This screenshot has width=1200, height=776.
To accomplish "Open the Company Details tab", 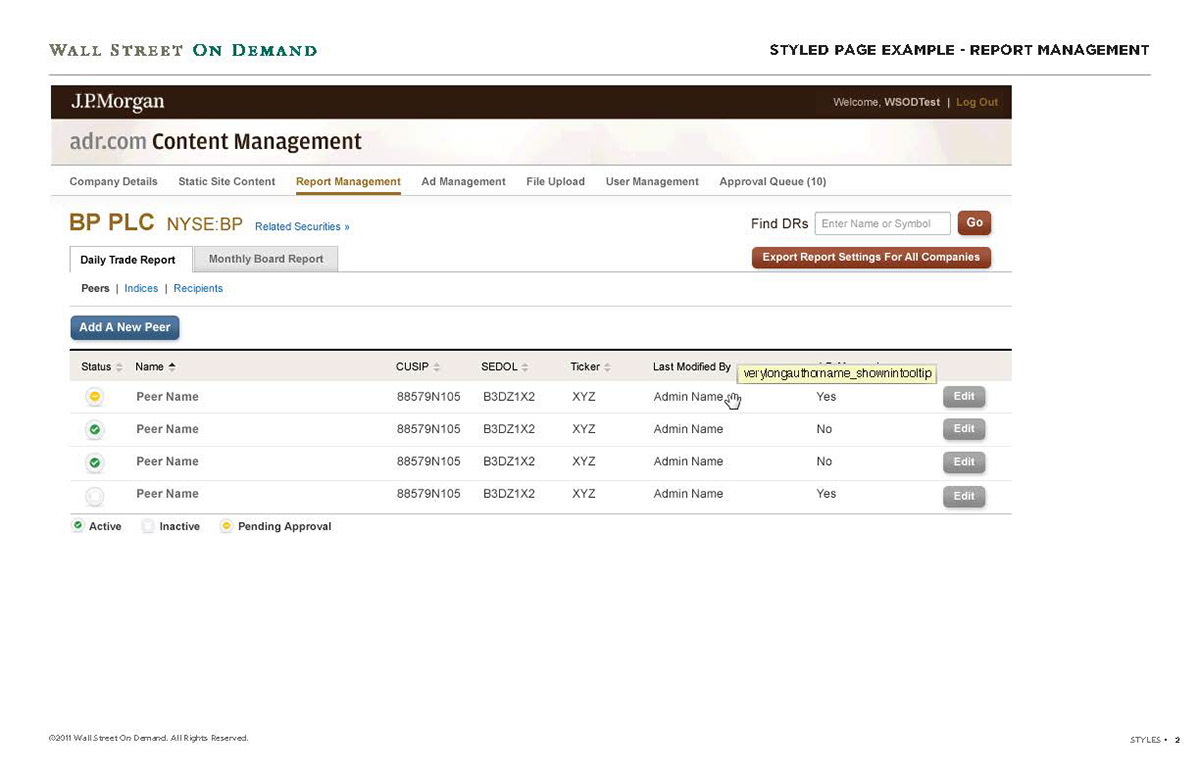I will [x=113, y=182].
